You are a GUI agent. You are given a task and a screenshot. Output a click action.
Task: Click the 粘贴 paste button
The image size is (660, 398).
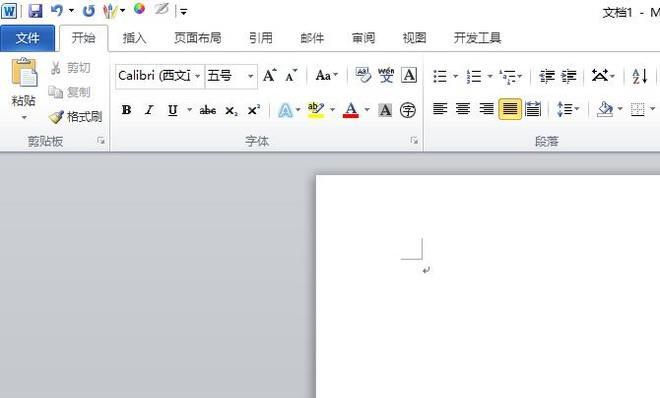click(24, 88)
